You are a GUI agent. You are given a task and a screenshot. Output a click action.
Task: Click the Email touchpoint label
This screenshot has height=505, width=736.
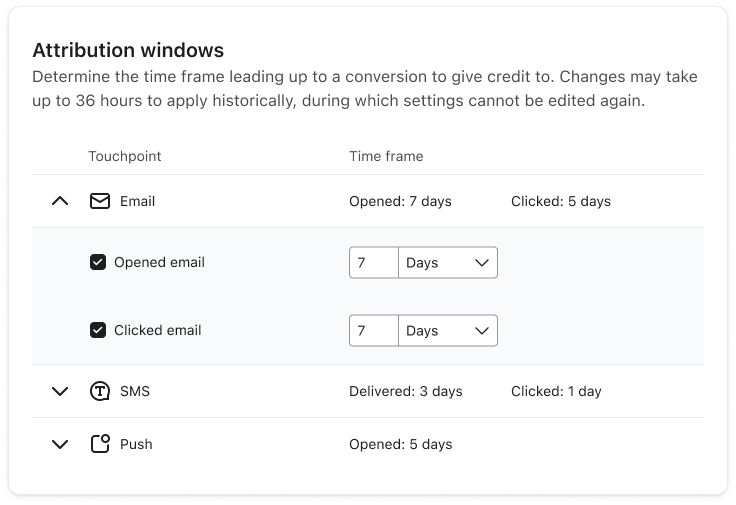click(137, 201)
